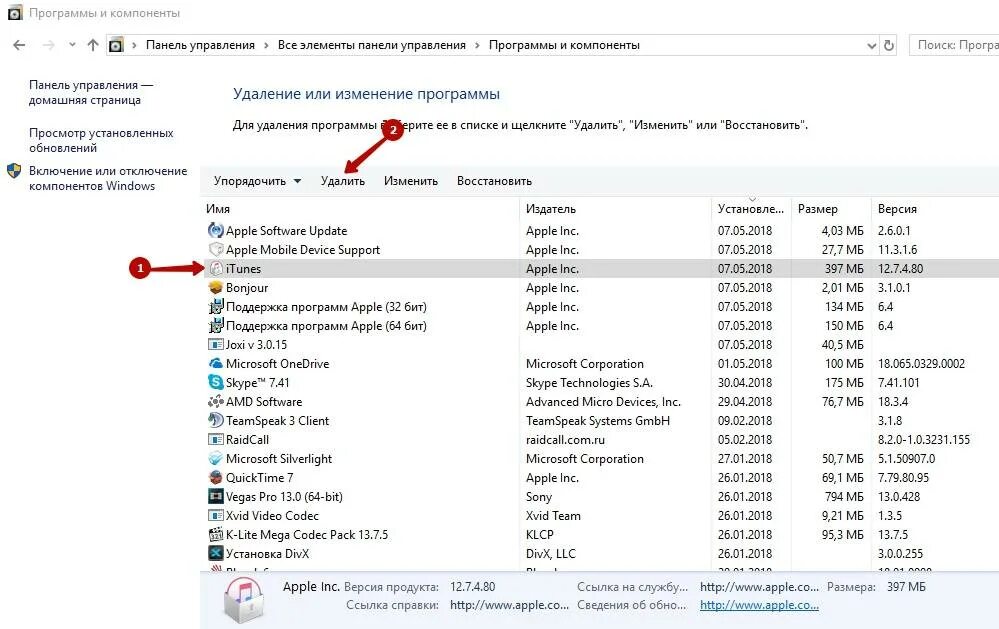Click the Skype Technologies S.A. publisher cell
Screen dimensions: 999x629
pos(589,382)
